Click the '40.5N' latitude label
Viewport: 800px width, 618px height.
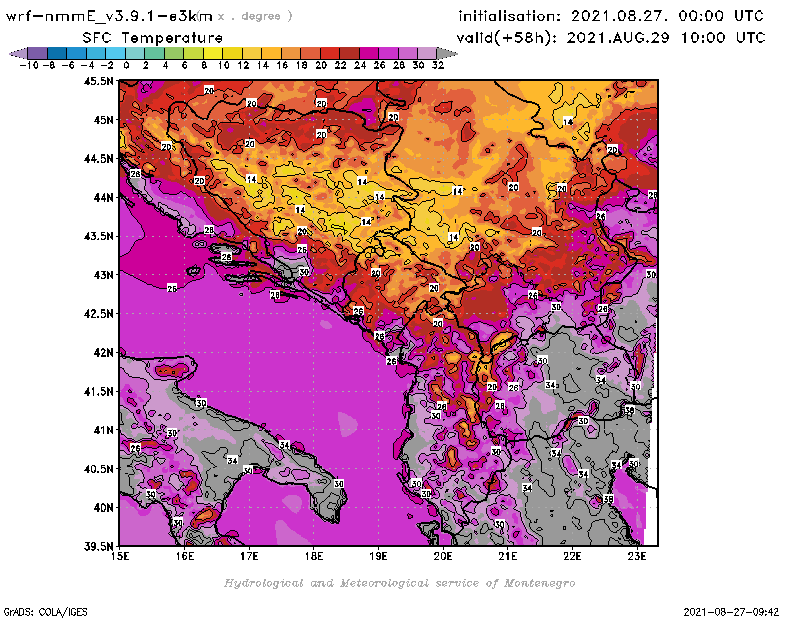(x=98, y=469)
